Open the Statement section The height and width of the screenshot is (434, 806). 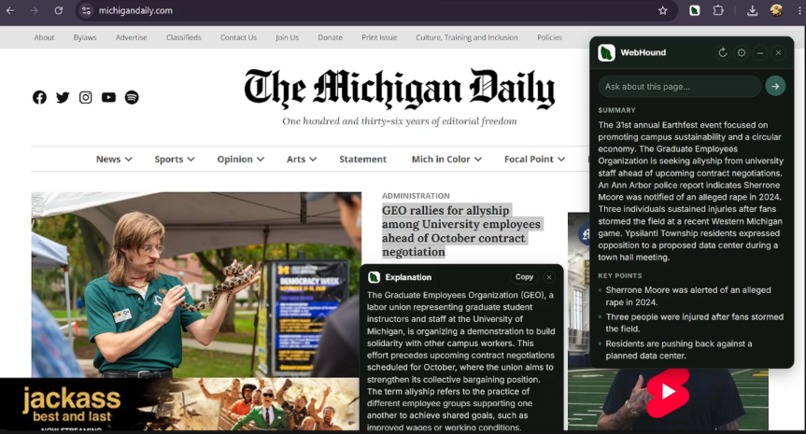362,159
